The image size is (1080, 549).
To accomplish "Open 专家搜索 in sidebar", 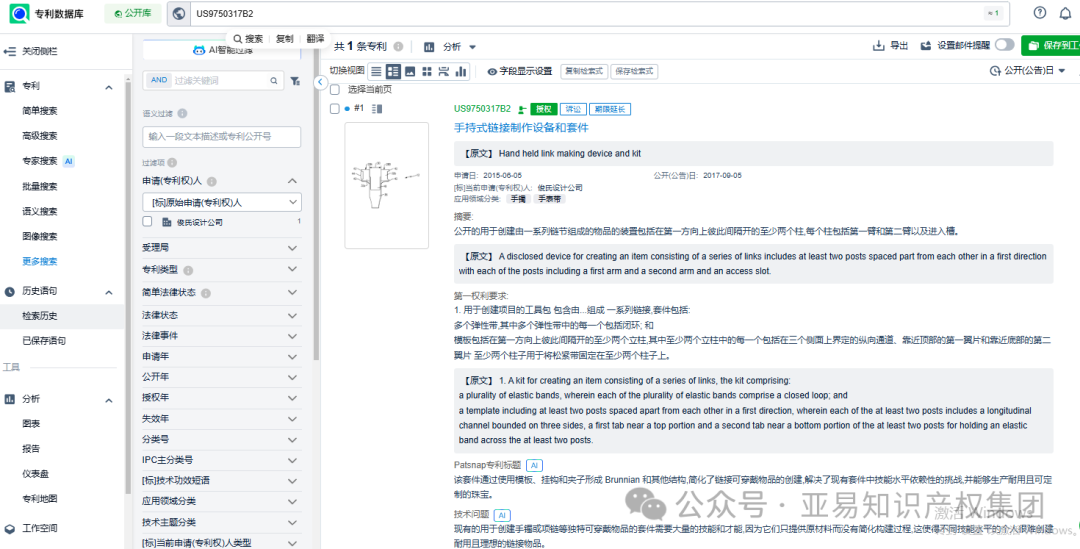I will pyautogui.click(x=40, y=161).
